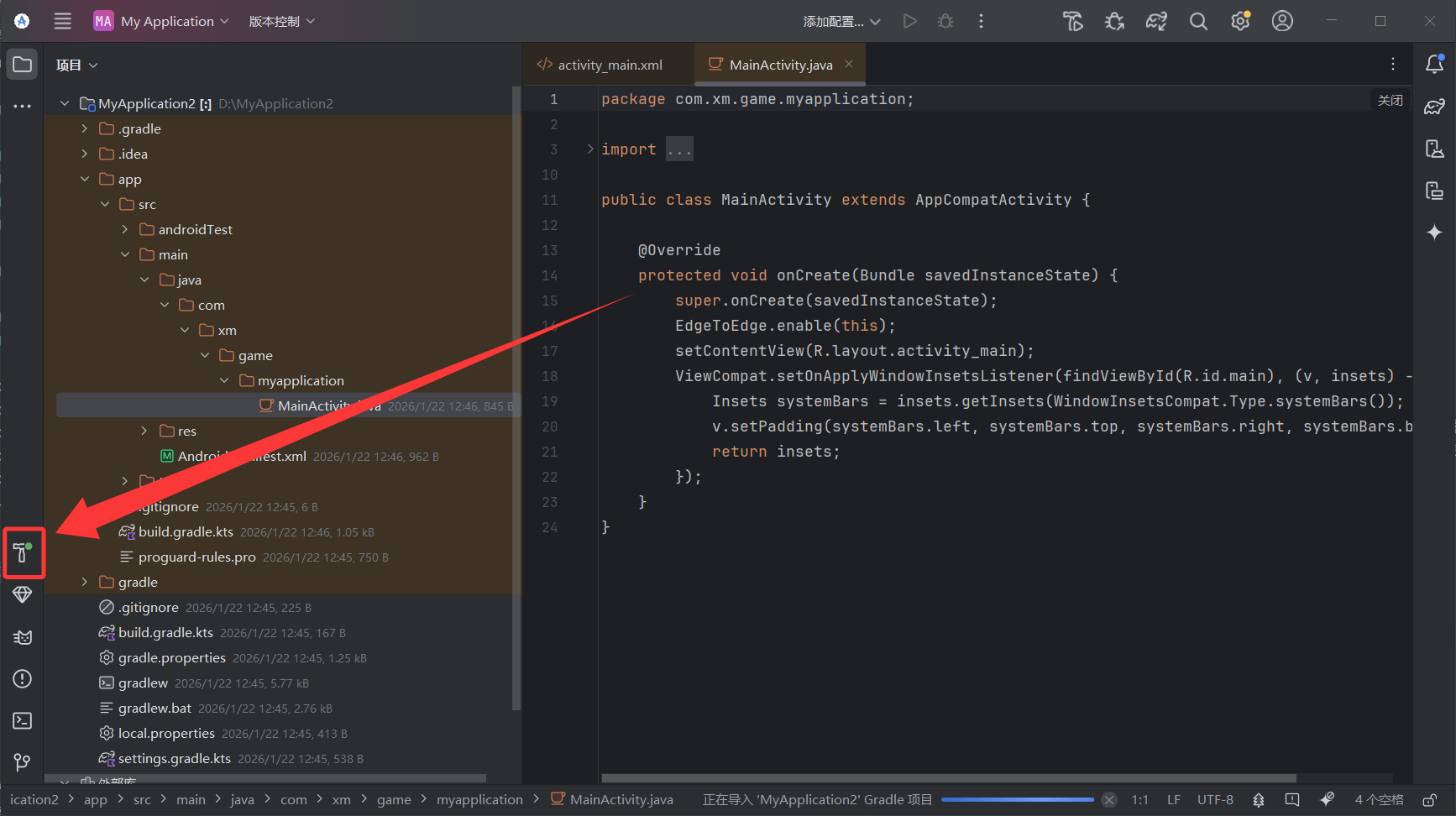
Task: Open the Build tool window hammer icon
Action: point(23,552)
